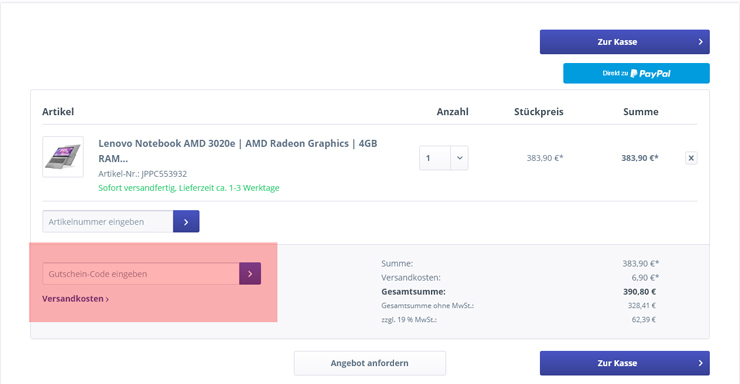Image resolution: width=740 pixels, height=384 pixels.
Task: Select the Artikel-Nr.: JPPC553932 text
Action: tap(143, 174)
